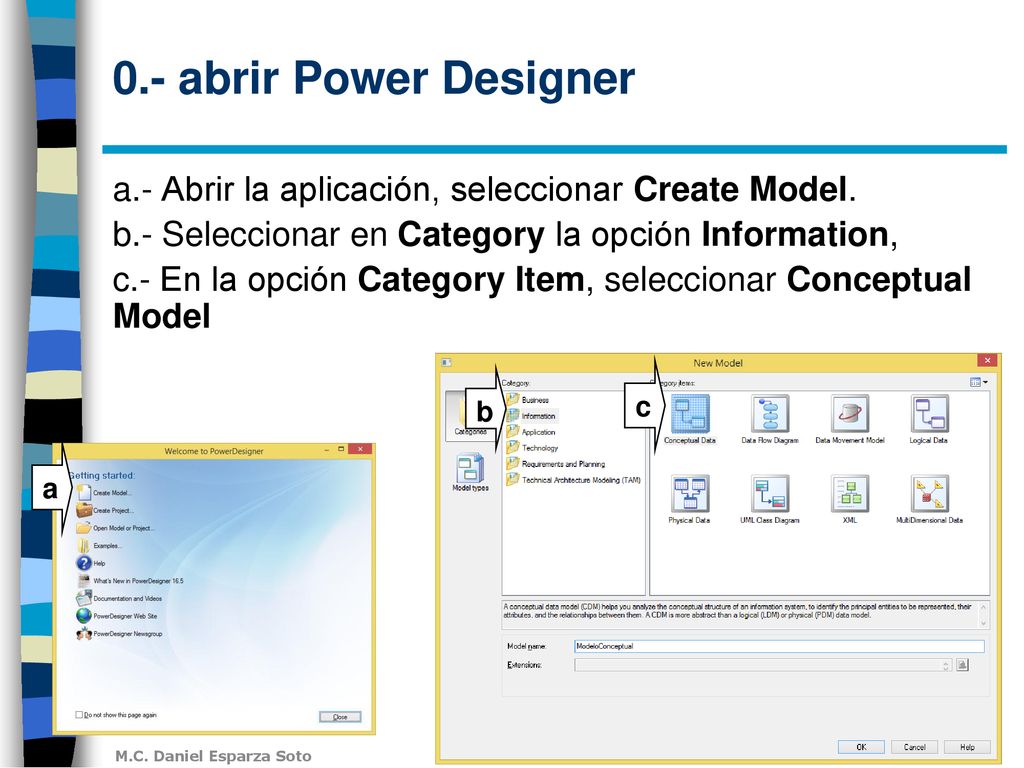Viewport: 1024px width, 768px height.
Task: Click the Extensions select button icon
Action: tap(962, 665)
